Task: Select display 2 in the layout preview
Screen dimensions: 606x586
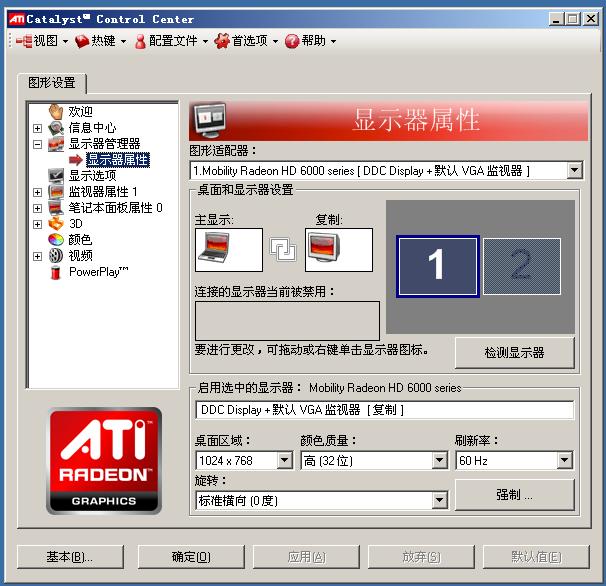Action: tap(522, 266)
